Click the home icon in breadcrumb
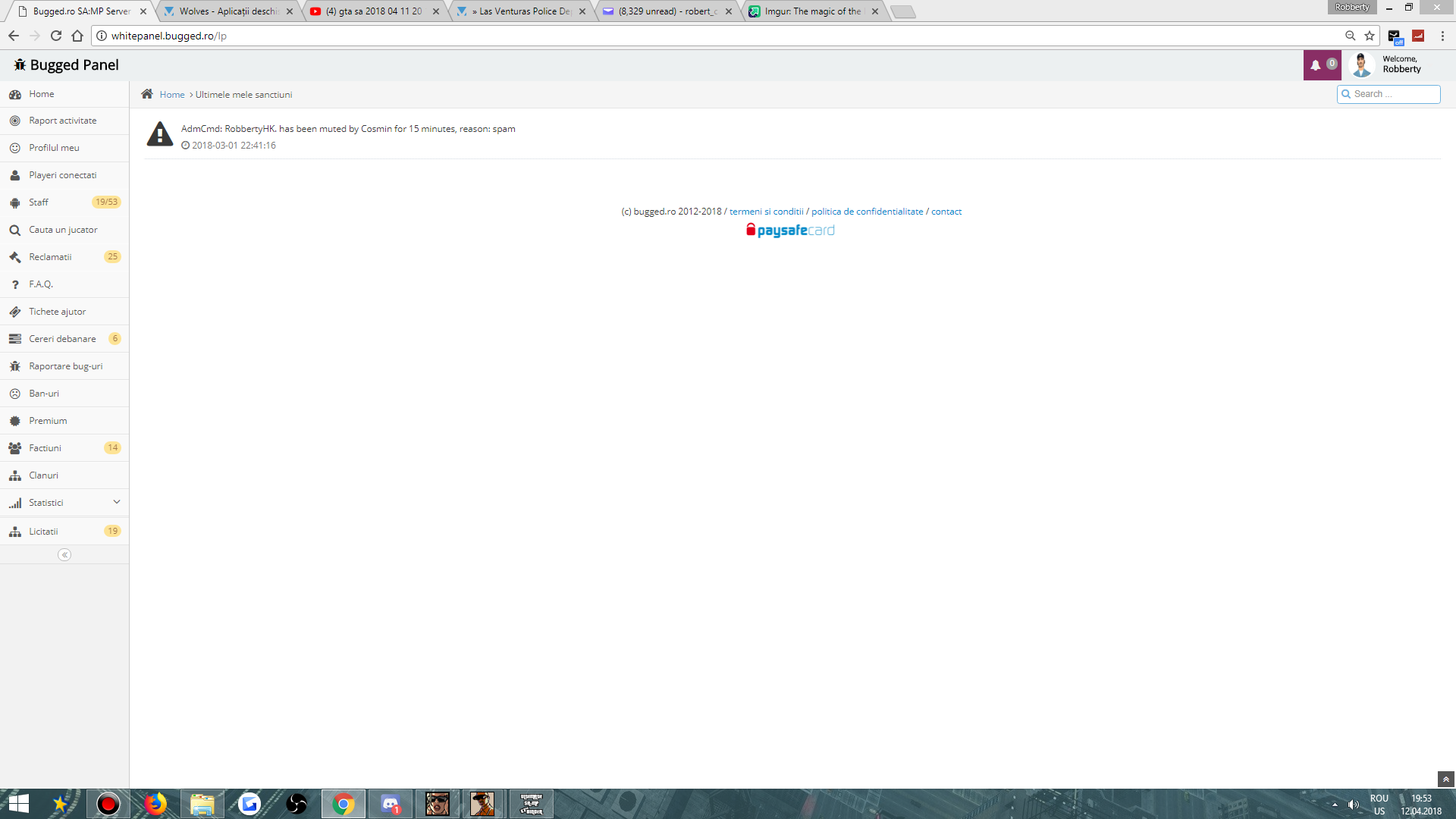Screen dimensions: 1456x819 [x=147, y=94]
